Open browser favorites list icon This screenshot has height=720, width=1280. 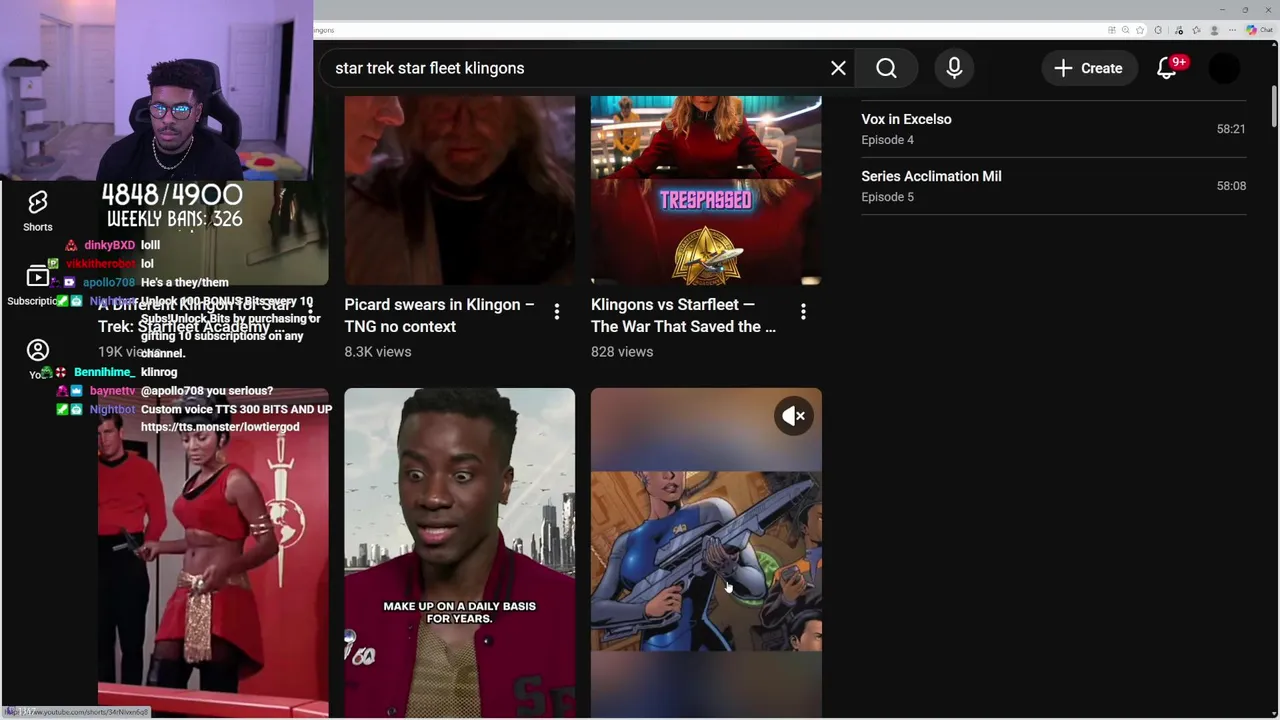(1196, 30)
